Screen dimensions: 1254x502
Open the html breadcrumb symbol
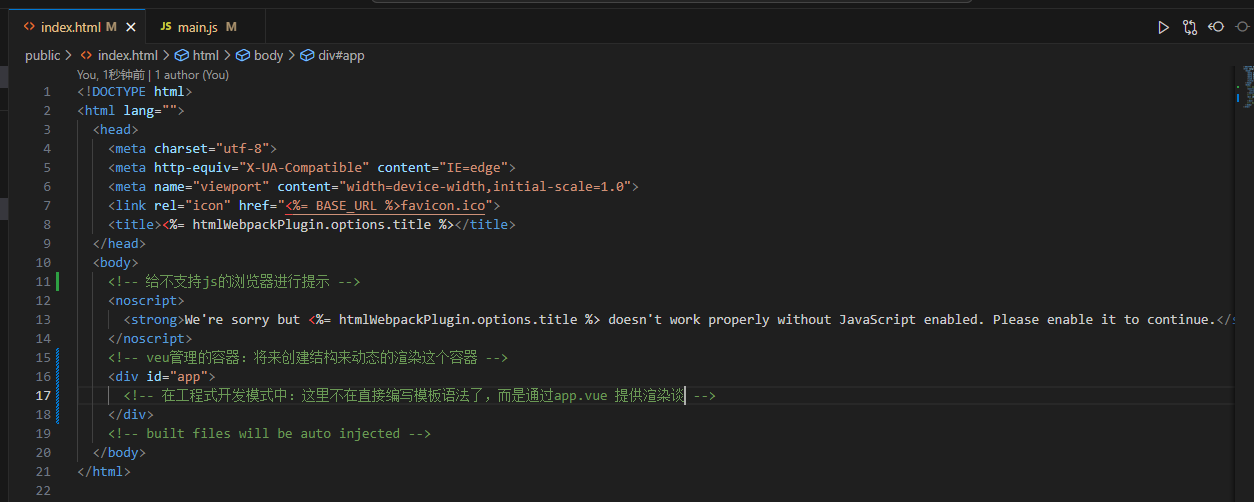click(x=206, y=55)
